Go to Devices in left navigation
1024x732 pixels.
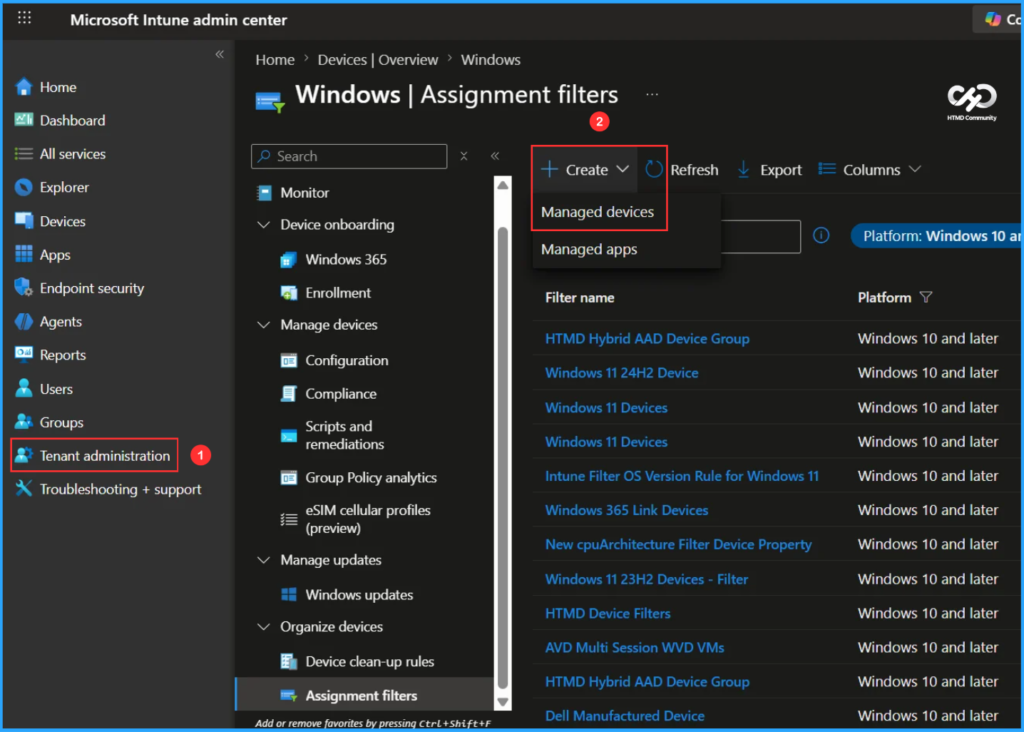(x=62, y=221)
